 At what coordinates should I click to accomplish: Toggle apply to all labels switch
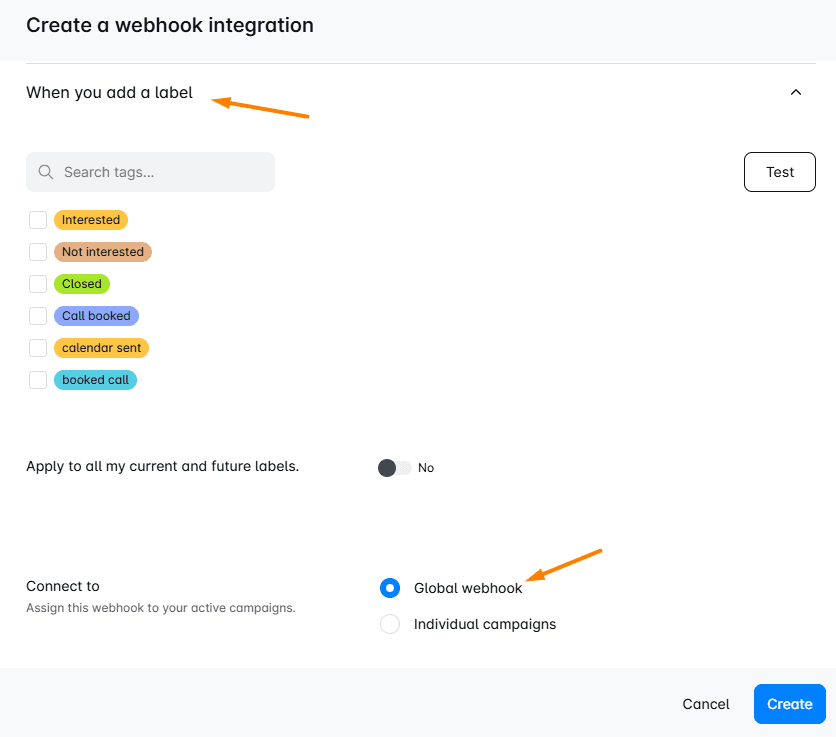(x=395, y=468)
